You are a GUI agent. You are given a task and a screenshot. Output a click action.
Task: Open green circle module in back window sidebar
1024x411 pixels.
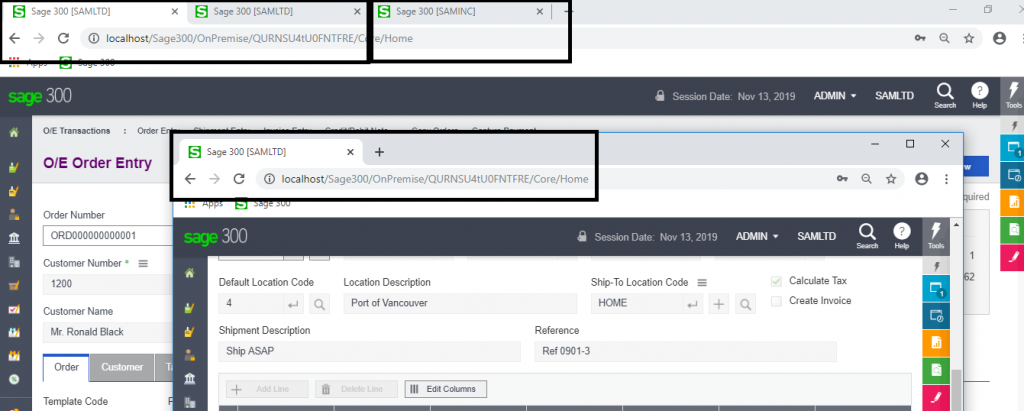tap(14, 379)
